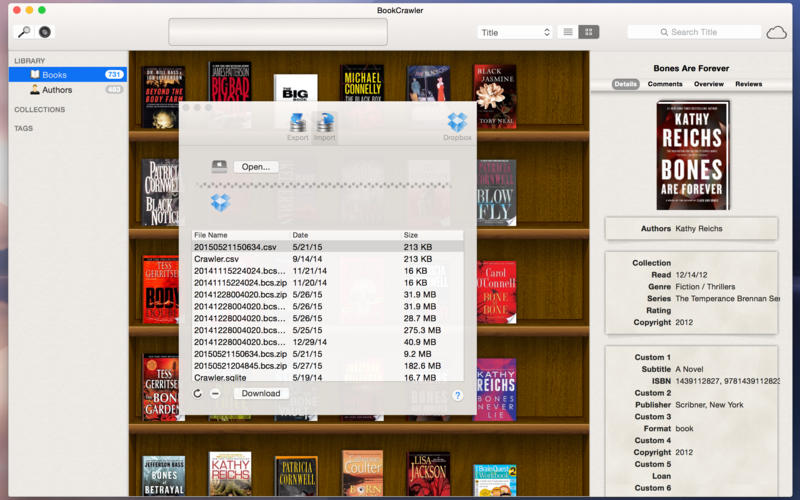Image resolution: width=800 pixels, height=500 pixels.
Task: Select the 275.3 MB backup file
Action: coord(328,330)
